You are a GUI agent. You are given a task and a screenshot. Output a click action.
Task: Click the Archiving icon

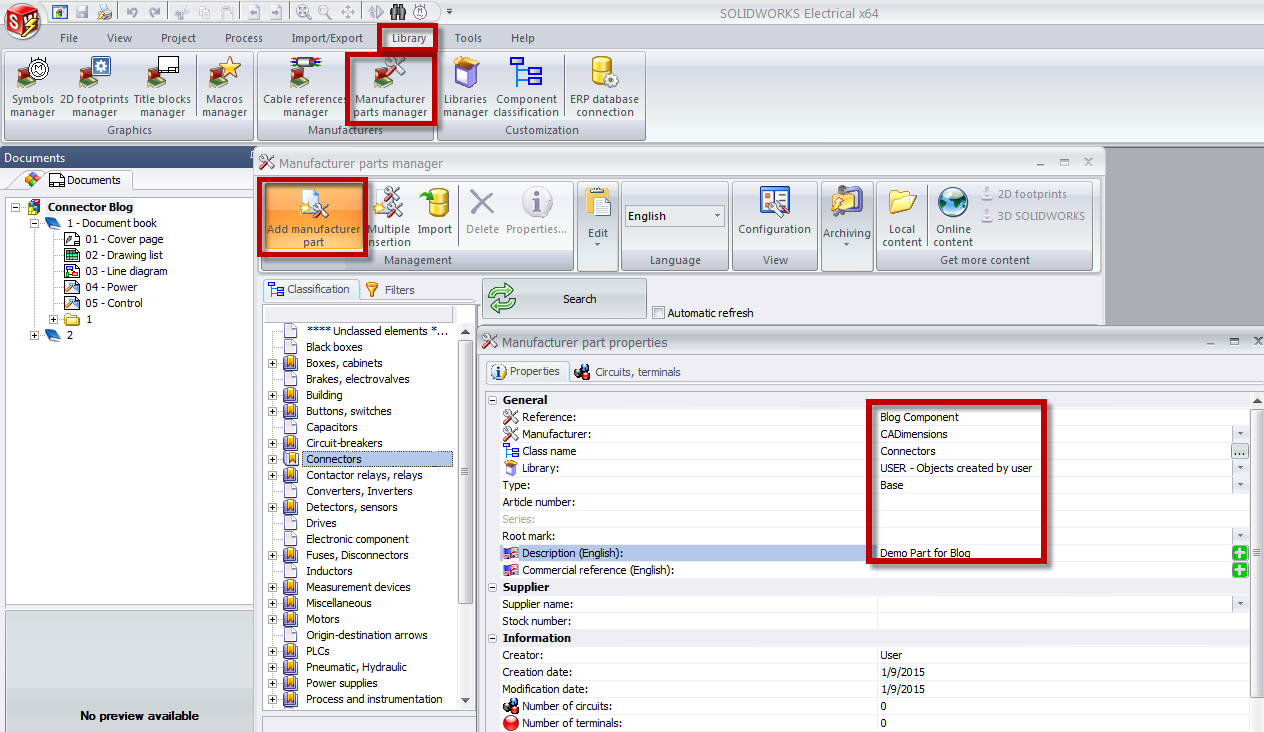pos(847,203)
